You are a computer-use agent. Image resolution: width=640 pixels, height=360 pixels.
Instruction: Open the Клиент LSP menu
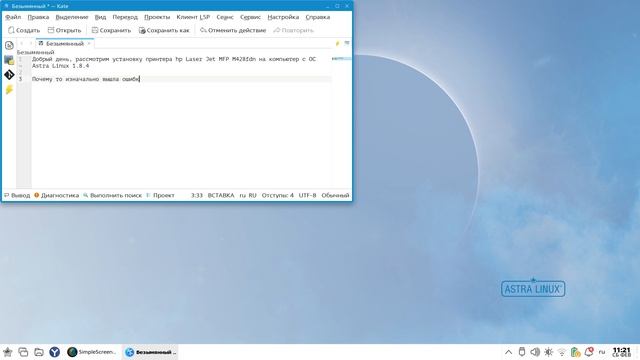click(193, 17)
